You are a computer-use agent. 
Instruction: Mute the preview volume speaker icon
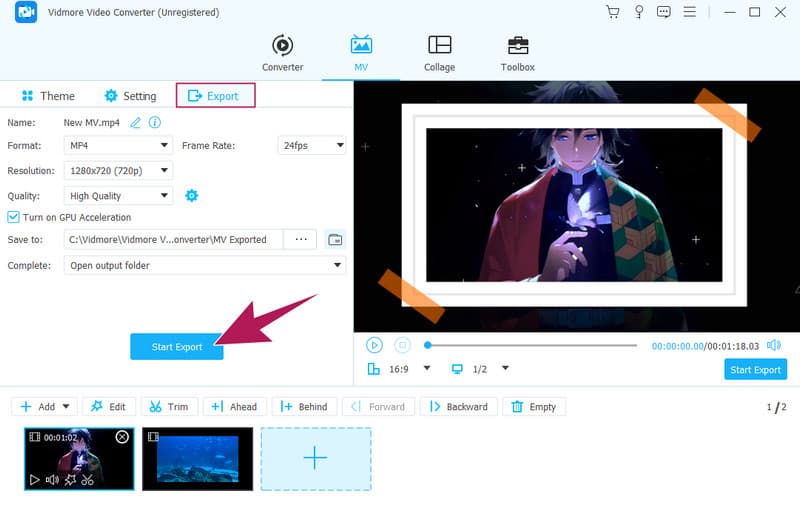[773, 345]
